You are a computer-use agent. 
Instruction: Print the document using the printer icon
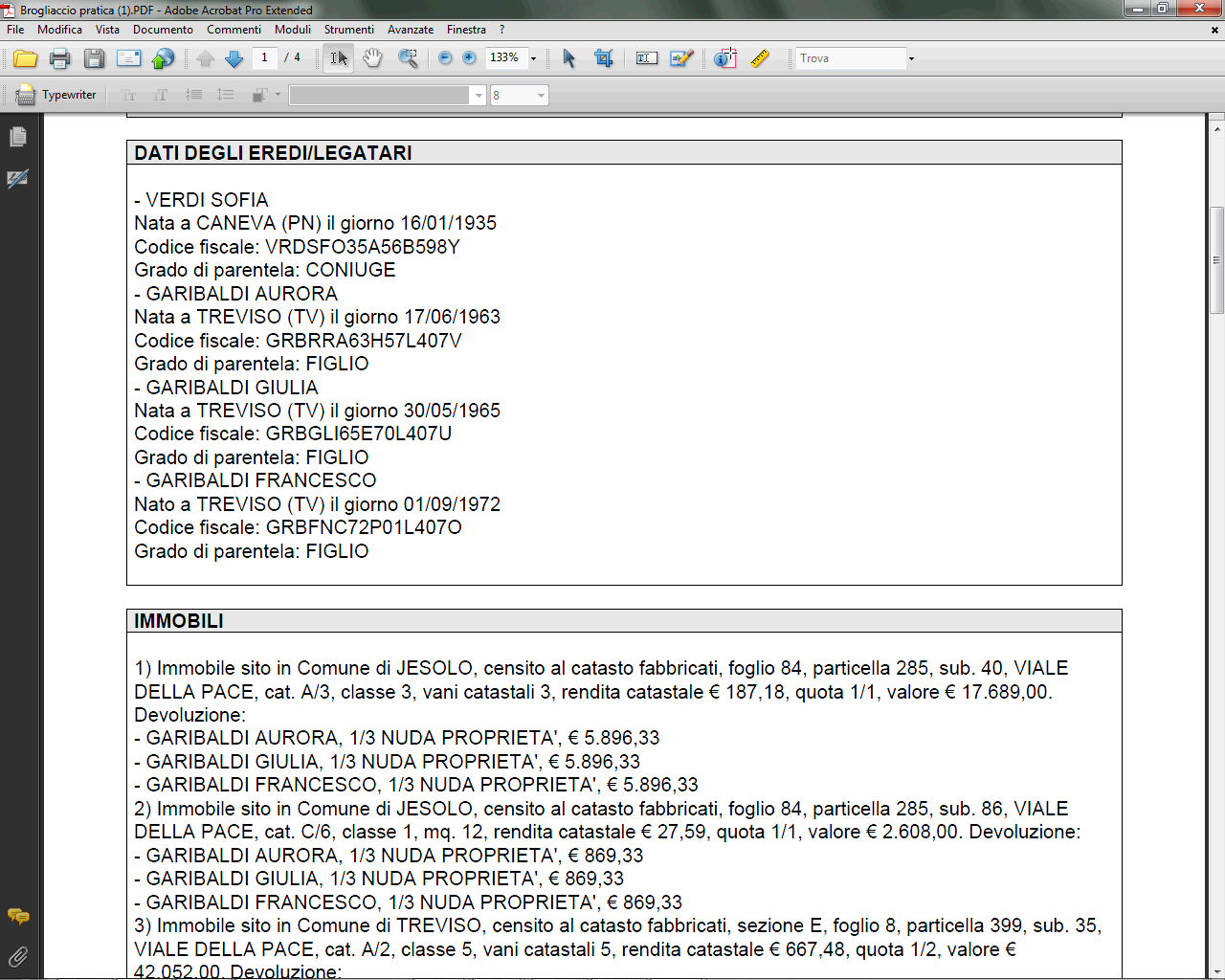point(59,59)
